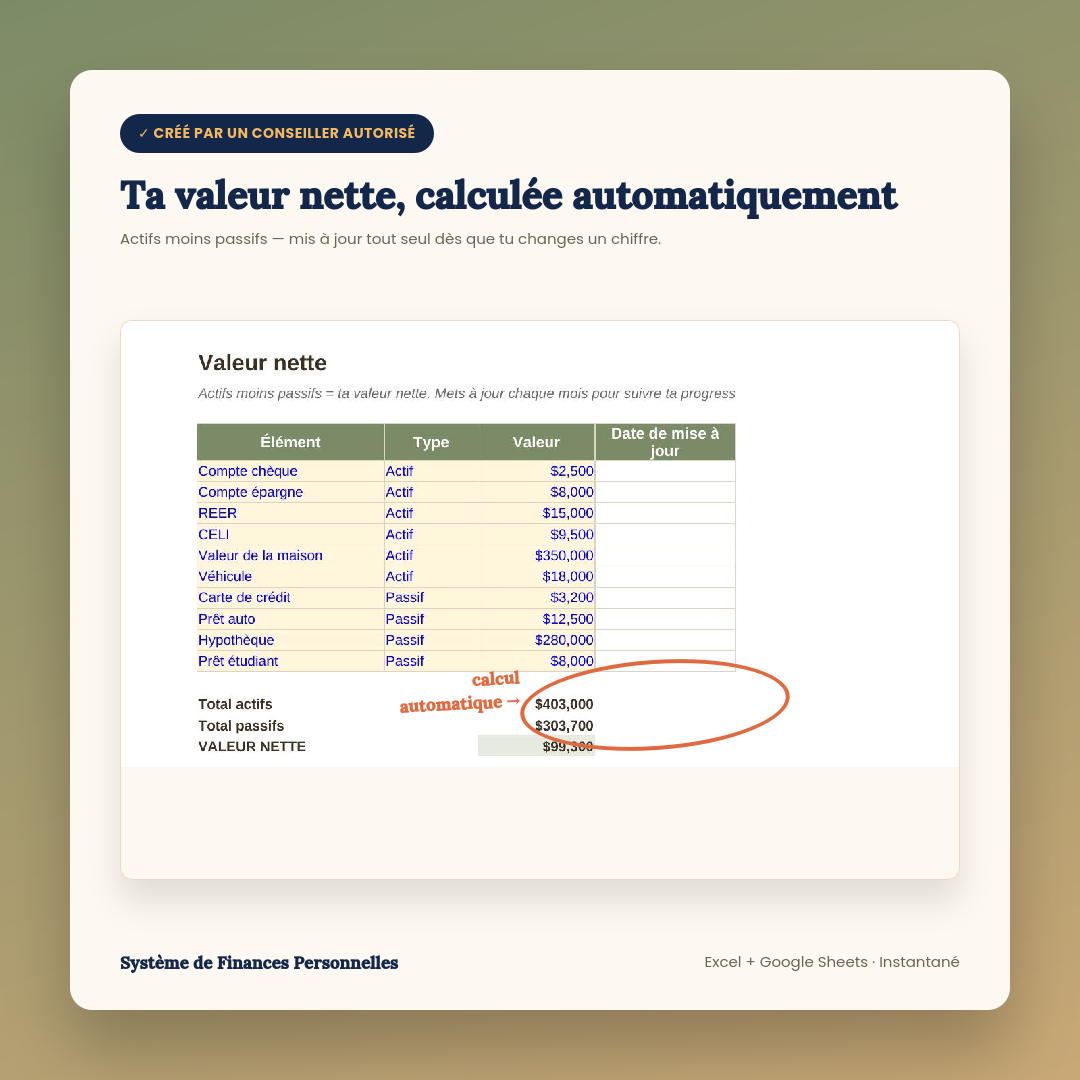Select the "Prêt étudiant" cell
The width and height of the screenshot is (1080, 1080).
tap(291, 661)
